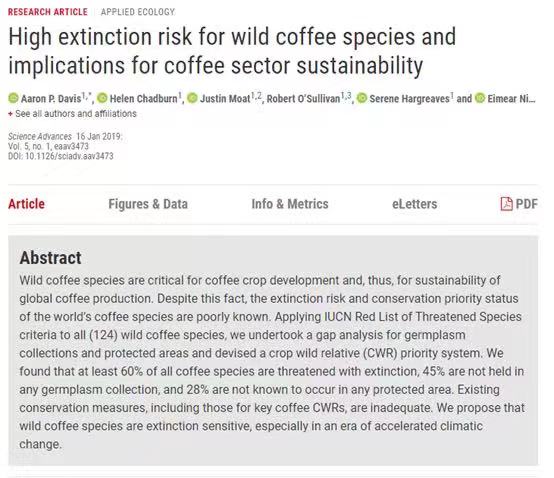Expand See all authors and affiliations
Viewport: 554px width, 478px height.
[72, 114]
